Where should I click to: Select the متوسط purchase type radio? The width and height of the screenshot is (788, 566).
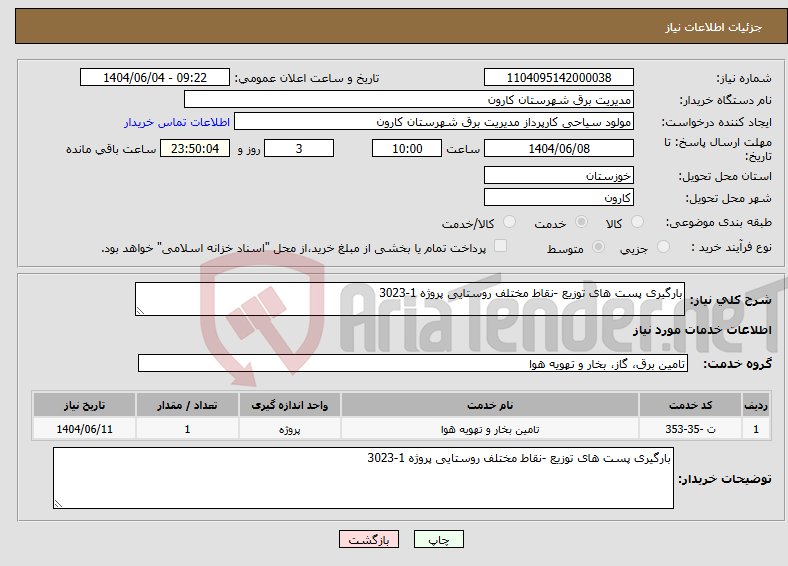tap(599, 246)
